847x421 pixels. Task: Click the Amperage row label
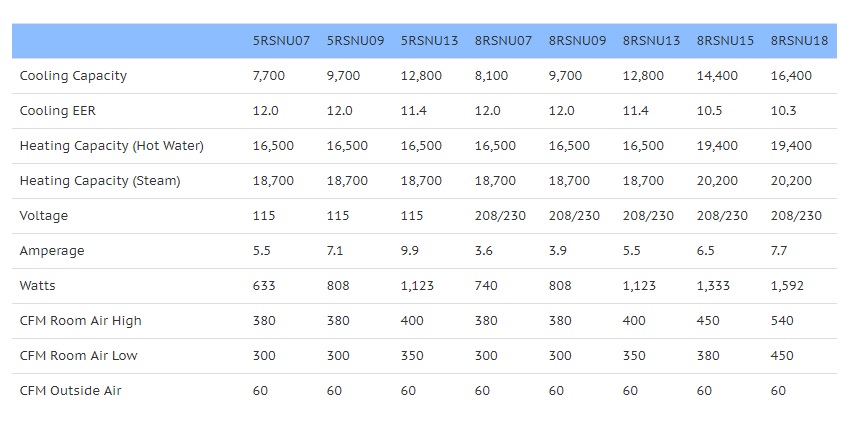tap(52, 251)
